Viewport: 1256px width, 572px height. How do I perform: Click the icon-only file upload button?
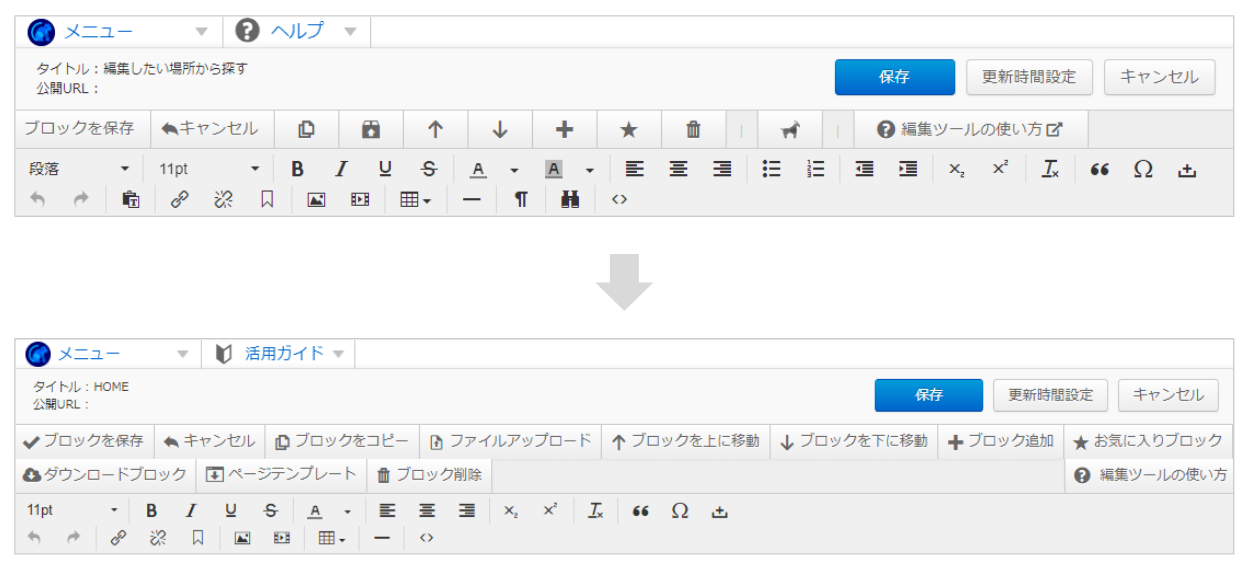coord(371,129)
